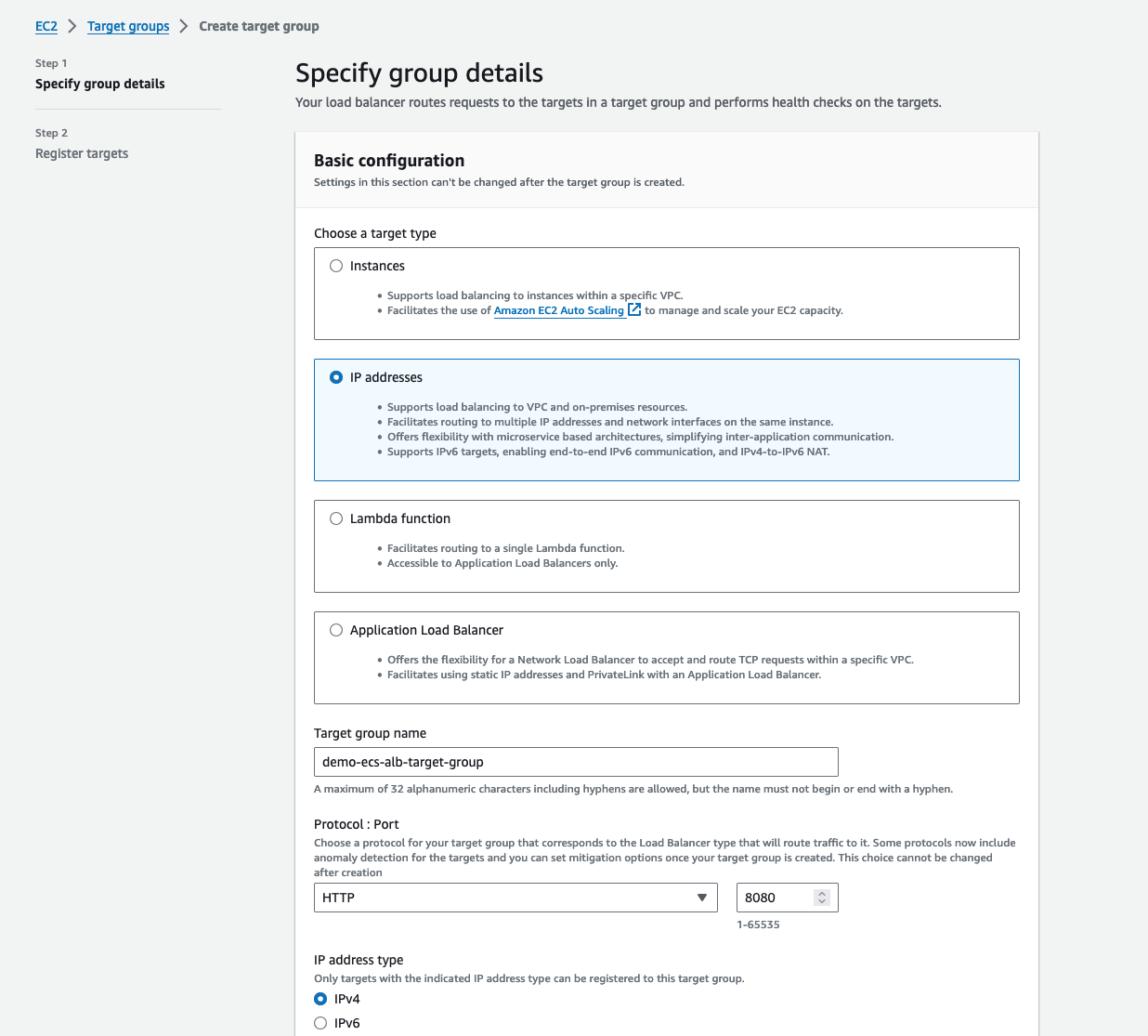
Task: Click the external link icon beside Auto Scaling
Action: [634, 309]
